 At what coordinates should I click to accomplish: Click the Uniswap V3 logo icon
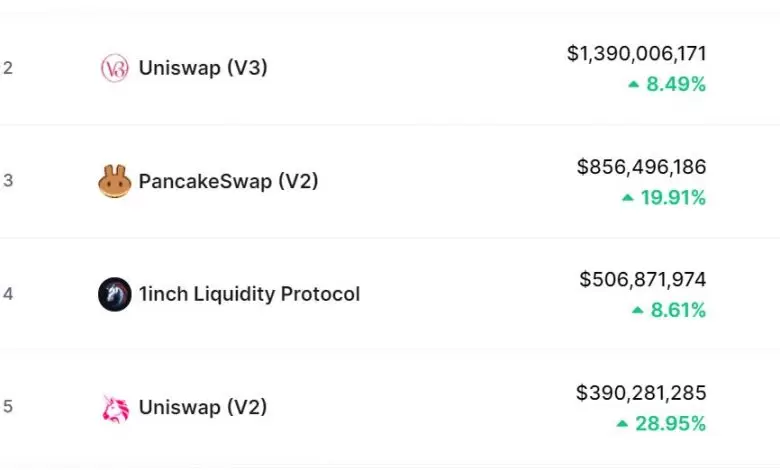(115, 68)
